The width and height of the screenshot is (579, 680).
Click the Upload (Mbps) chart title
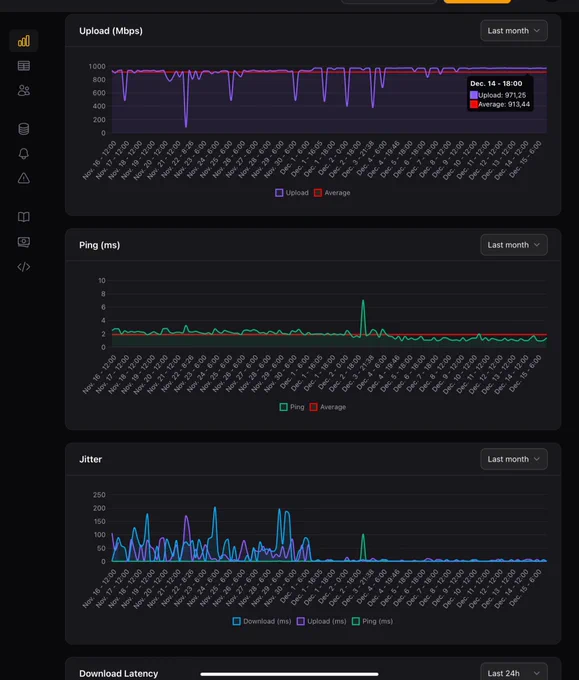111,31
